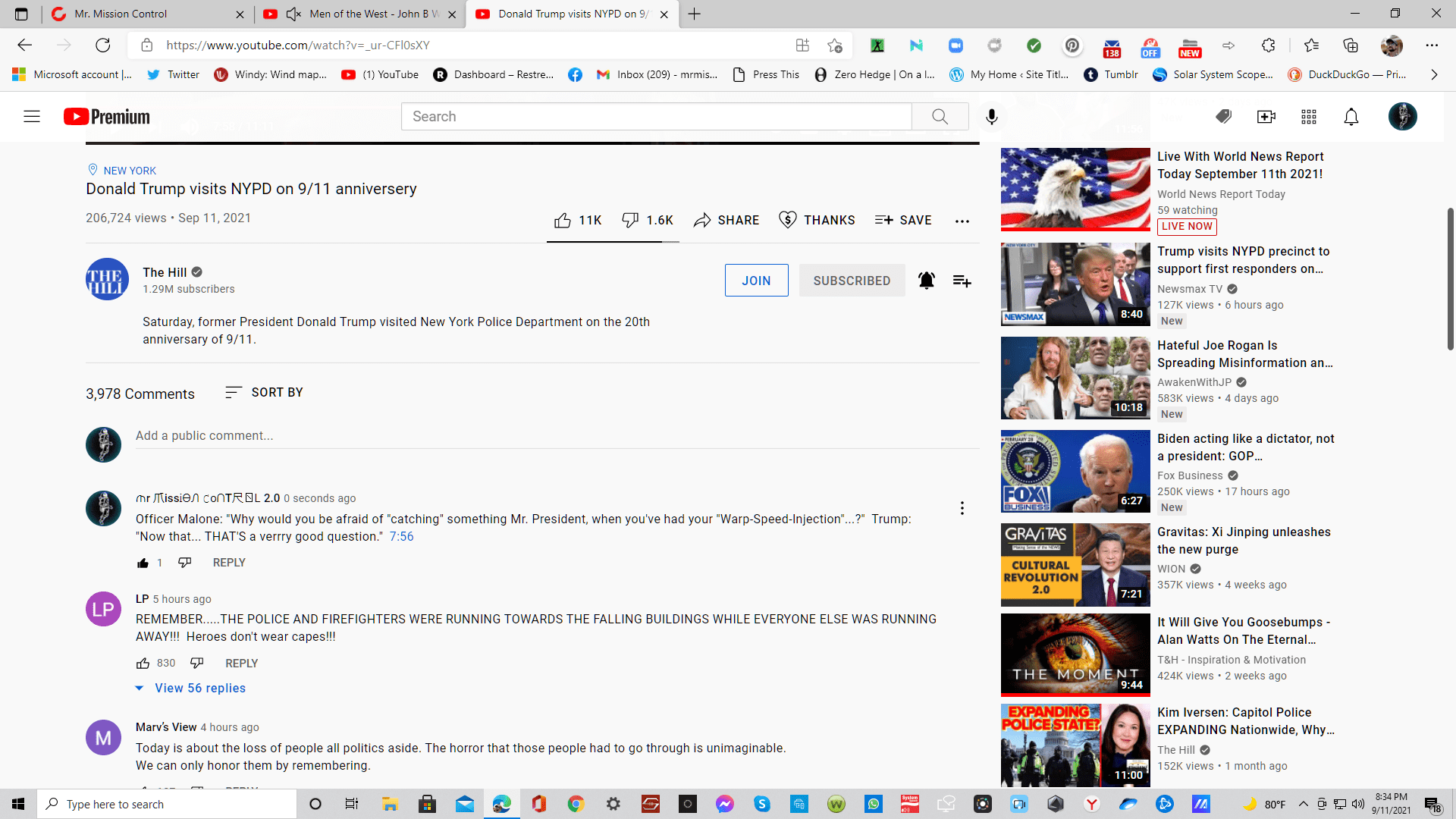Click the Create video camera icon
The width and height of the screenshot is (1456, 819).
coord(1266,117)
